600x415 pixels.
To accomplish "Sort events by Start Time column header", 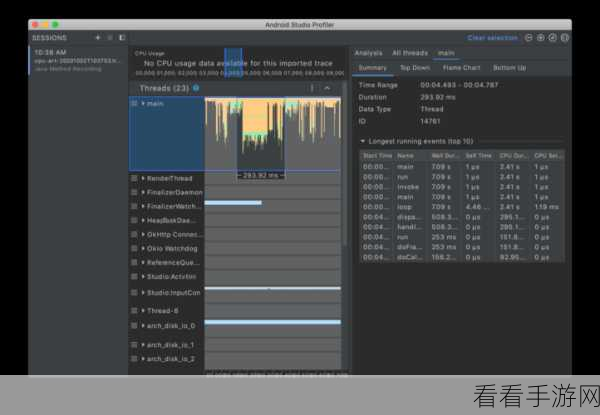I will tap(377, 156).
